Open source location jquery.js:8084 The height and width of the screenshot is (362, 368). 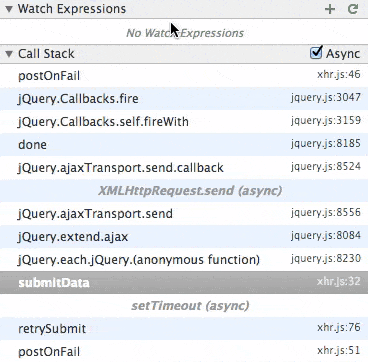[326, 235]
